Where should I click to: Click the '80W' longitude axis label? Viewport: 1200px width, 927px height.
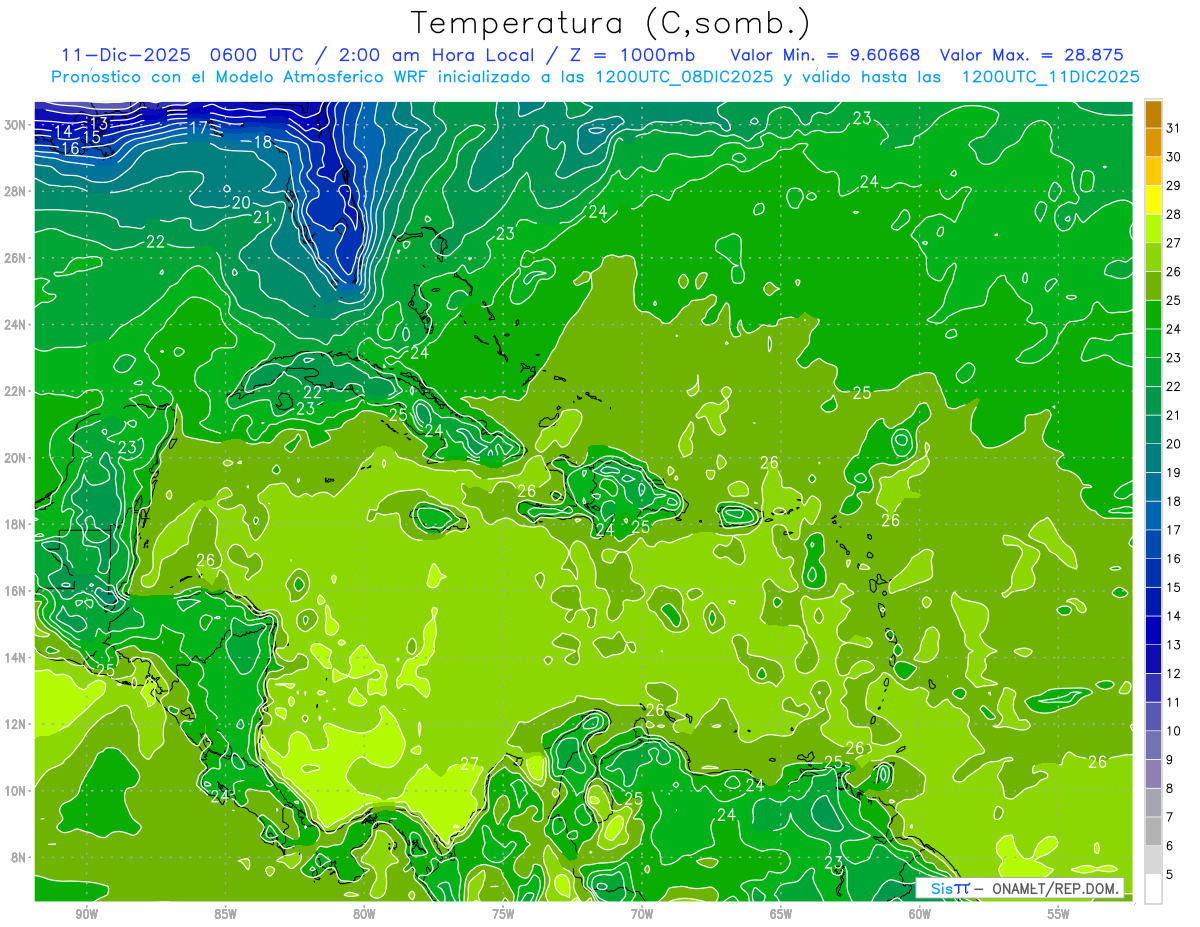click(364, 914)
